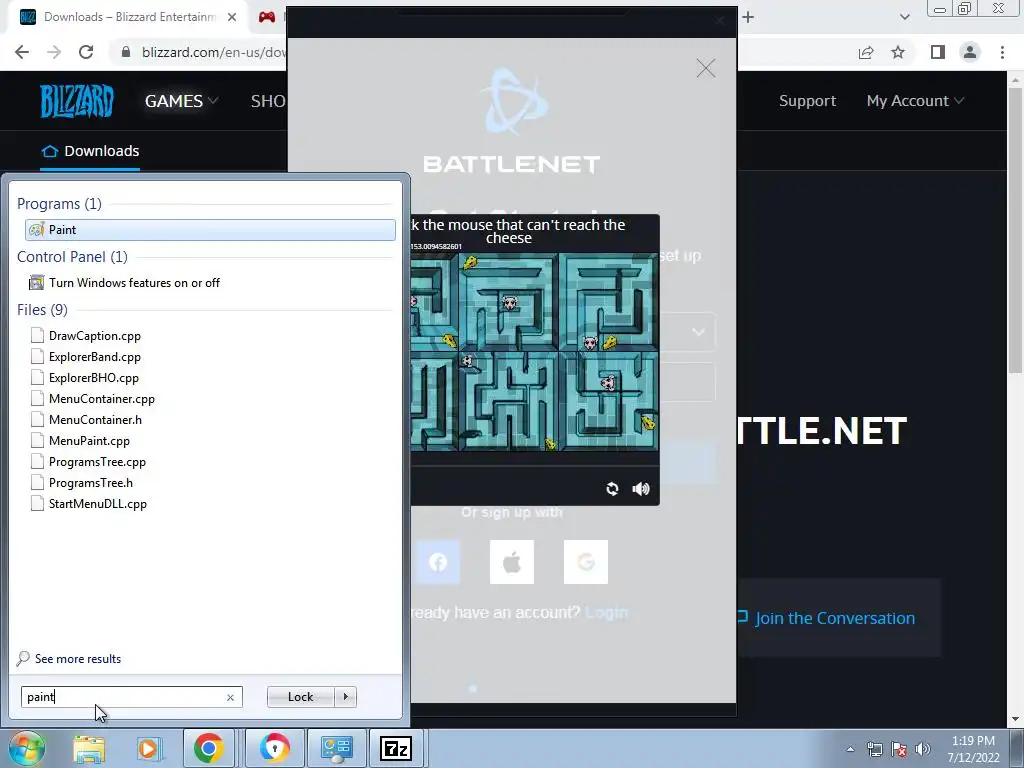Switch to the Downloads – Blizzard browser tab
This screenshot has width=1024, height=768.
(129, 17)
